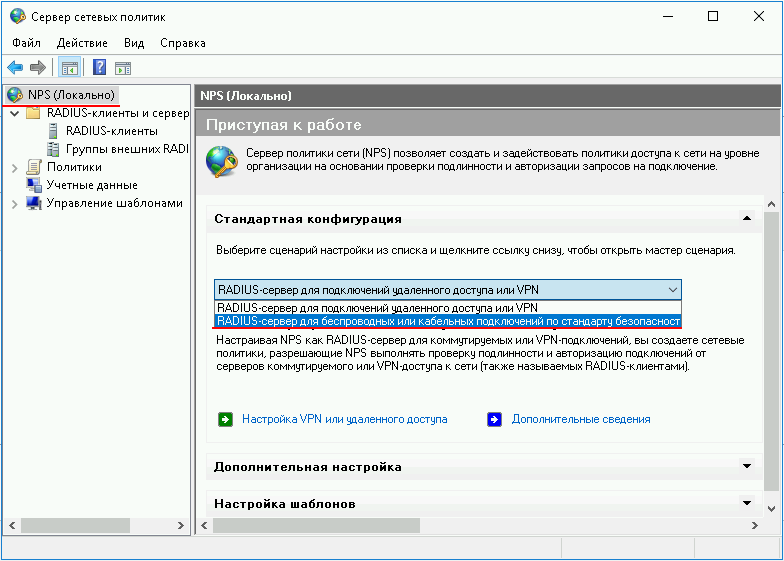The width and height of the screenshot is (784, 561).
Task: Open Настройка VPN или удаленного доступа link
Action: [x=344, y=419]
